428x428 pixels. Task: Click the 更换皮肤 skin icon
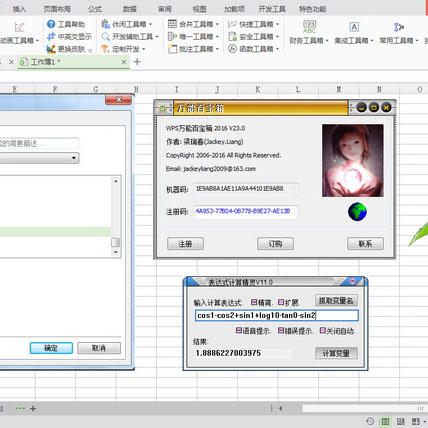click(x=51, y=49)
